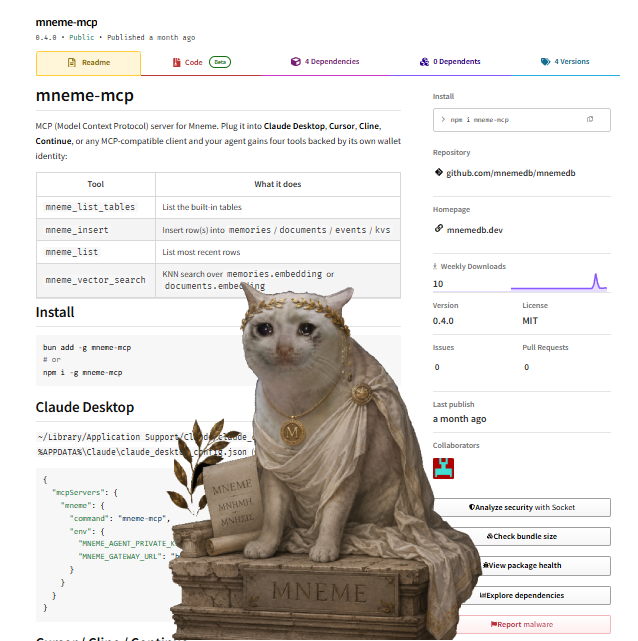Click the mneme_vector_search table cell
Screen dimensions: 638x641
pos(96,280)
